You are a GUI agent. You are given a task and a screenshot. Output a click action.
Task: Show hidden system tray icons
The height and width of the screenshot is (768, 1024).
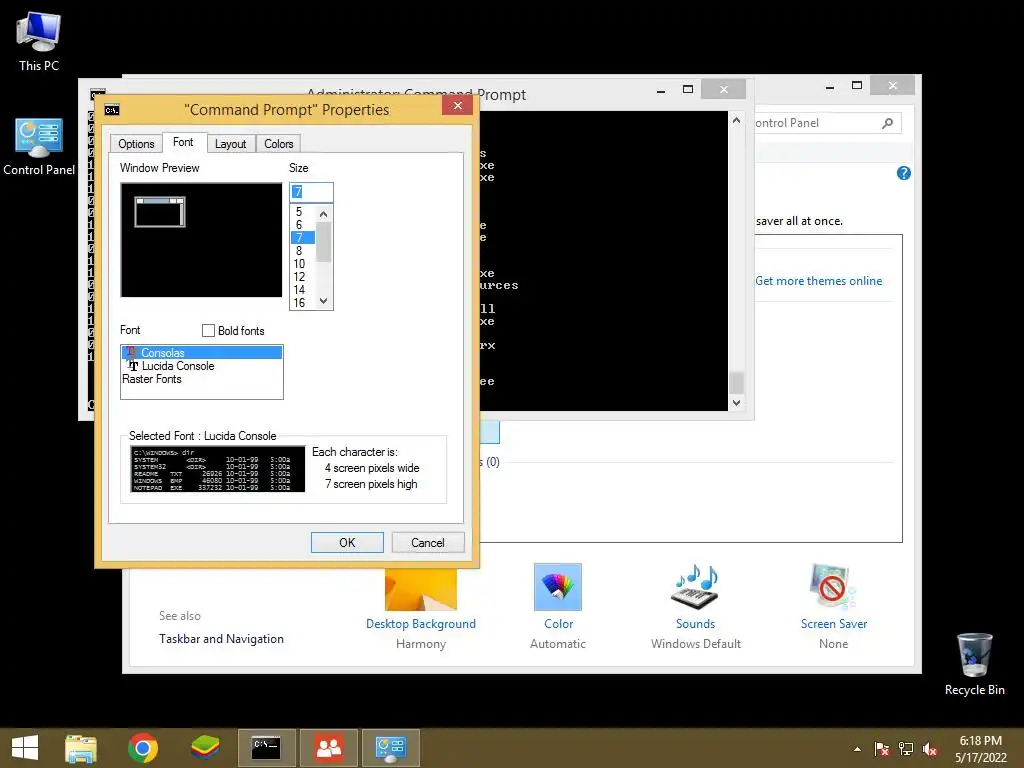tap(857, 749)
